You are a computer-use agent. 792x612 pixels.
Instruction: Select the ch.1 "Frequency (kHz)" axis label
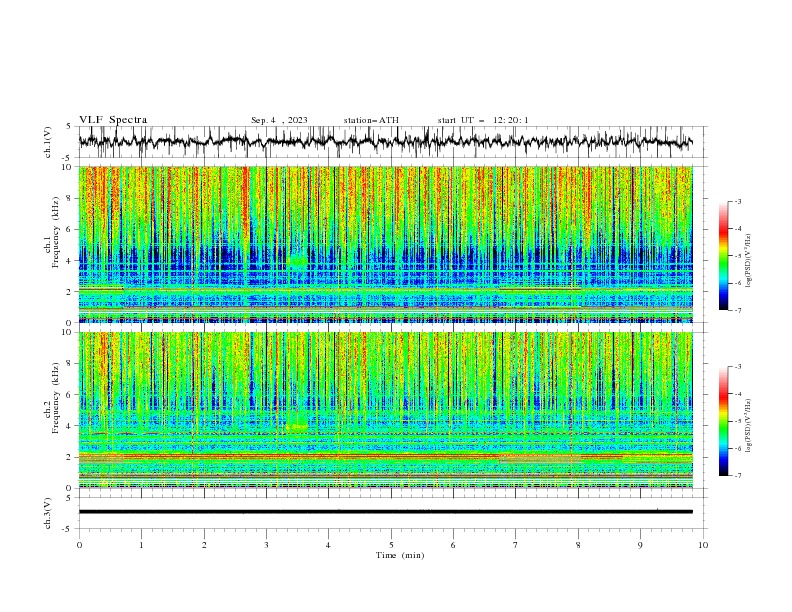point(56,232)
